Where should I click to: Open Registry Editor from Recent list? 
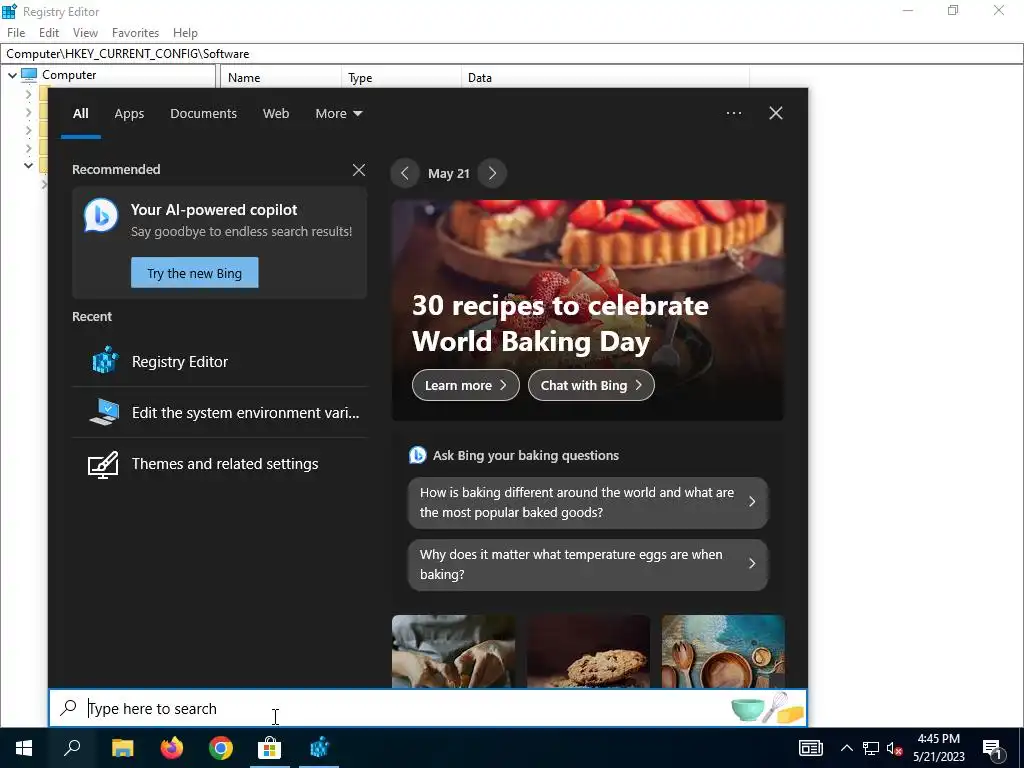pyautogui.click(x=219, y=361)
